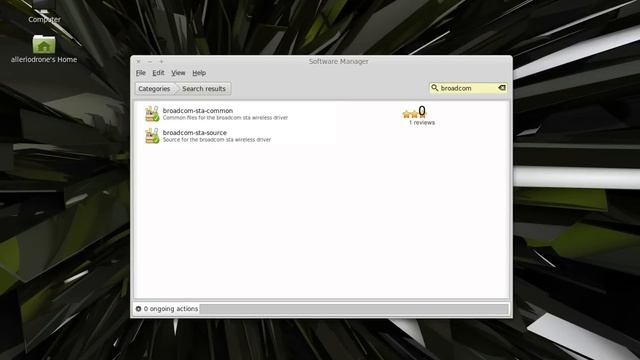Click the broadcom search field
Viewport: 640px width, 360px height.
[x=468, y=88]
